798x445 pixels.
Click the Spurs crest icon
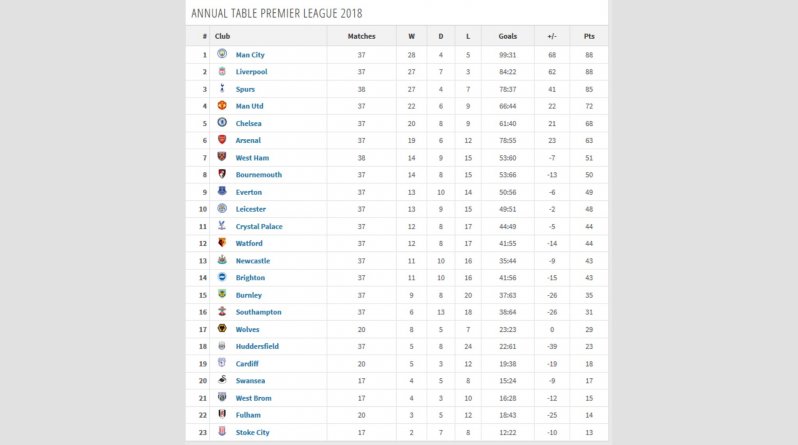coord(222,88)
